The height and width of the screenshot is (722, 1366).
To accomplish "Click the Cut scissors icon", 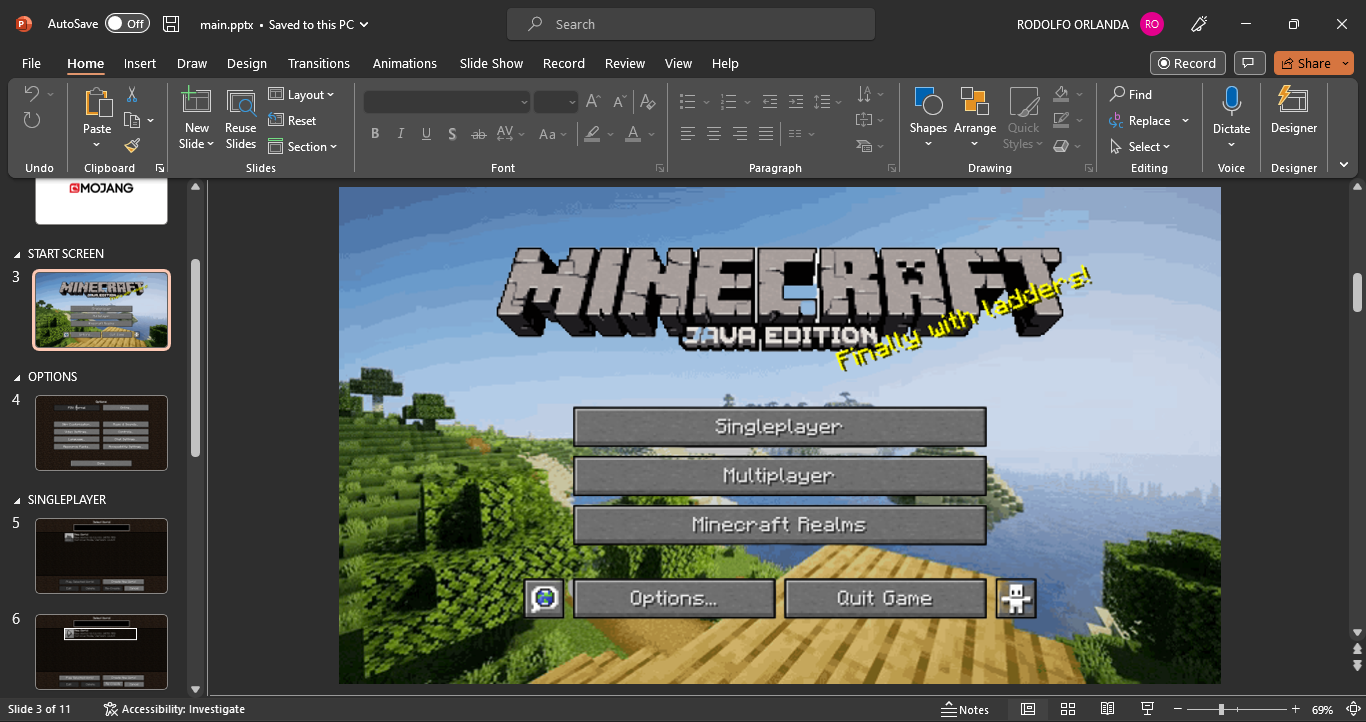I will click(131, 95).
